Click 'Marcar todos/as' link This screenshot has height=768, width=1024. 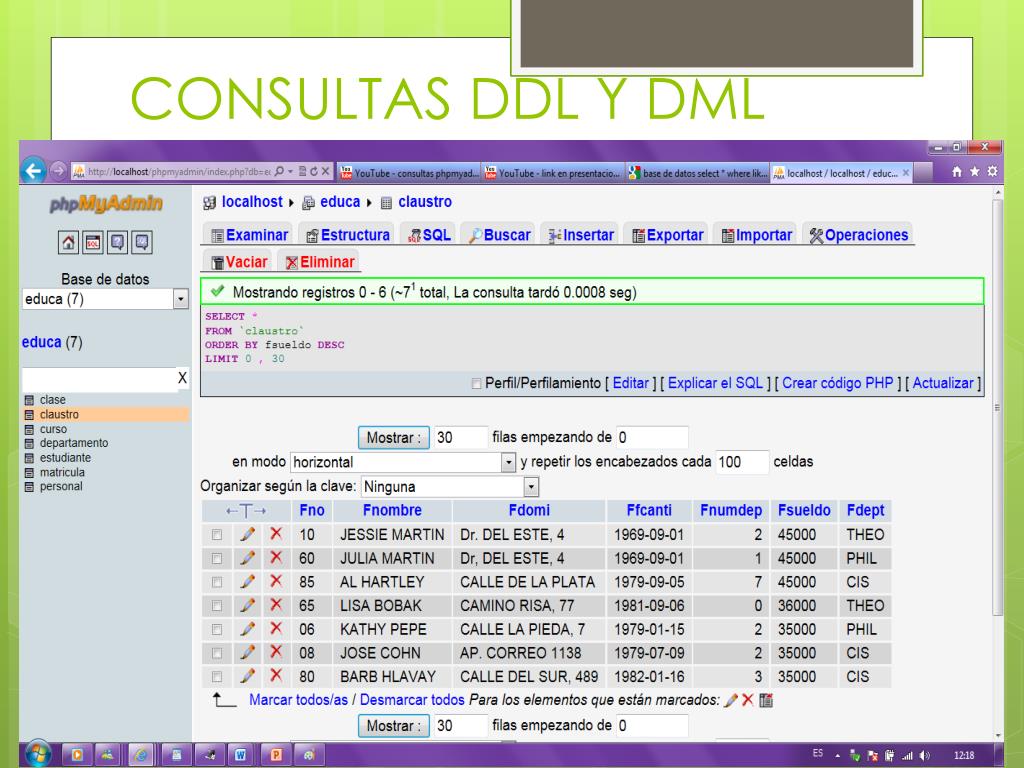point(298,700)
